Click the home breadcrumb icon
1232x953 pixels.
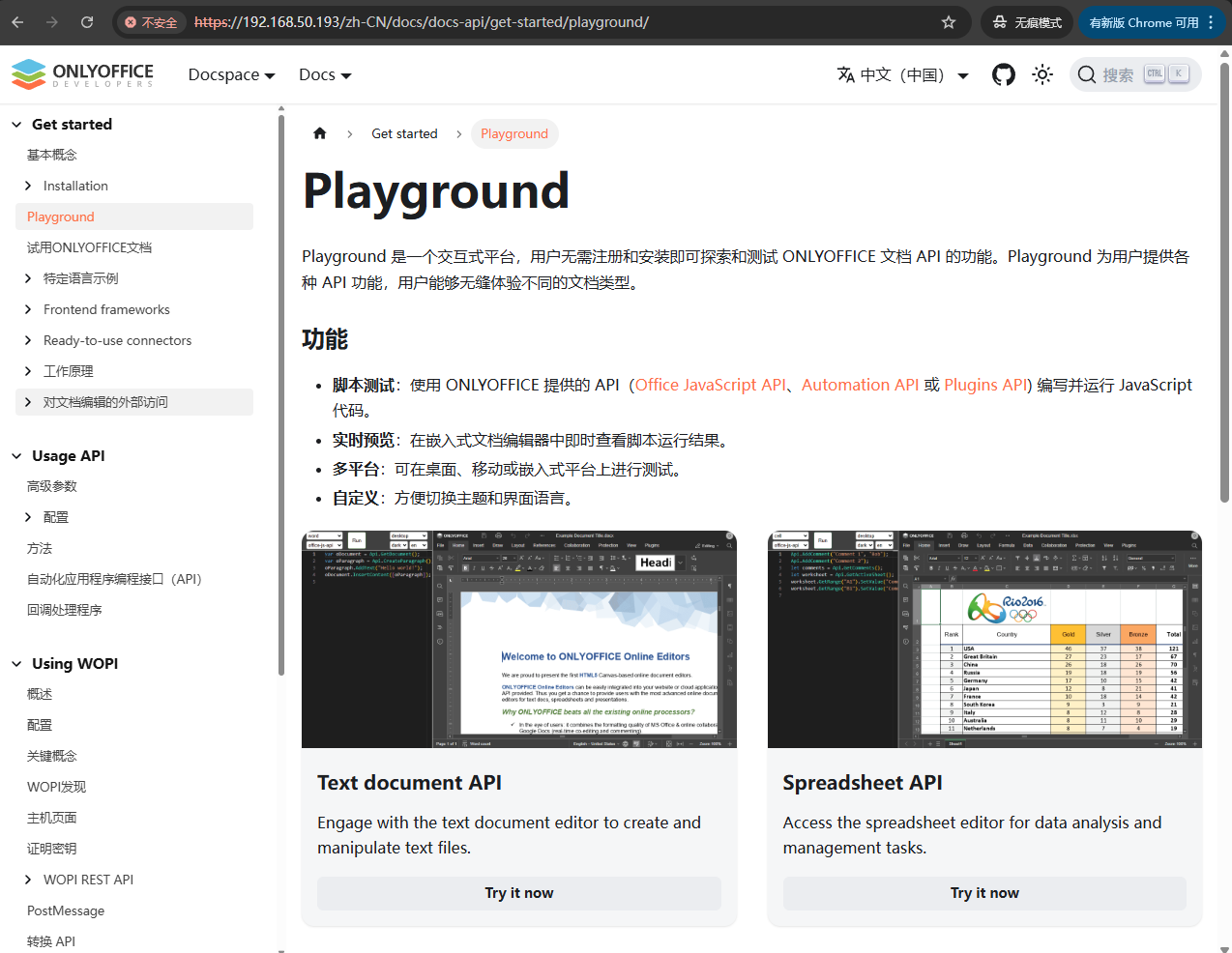(x=320, y=133)
